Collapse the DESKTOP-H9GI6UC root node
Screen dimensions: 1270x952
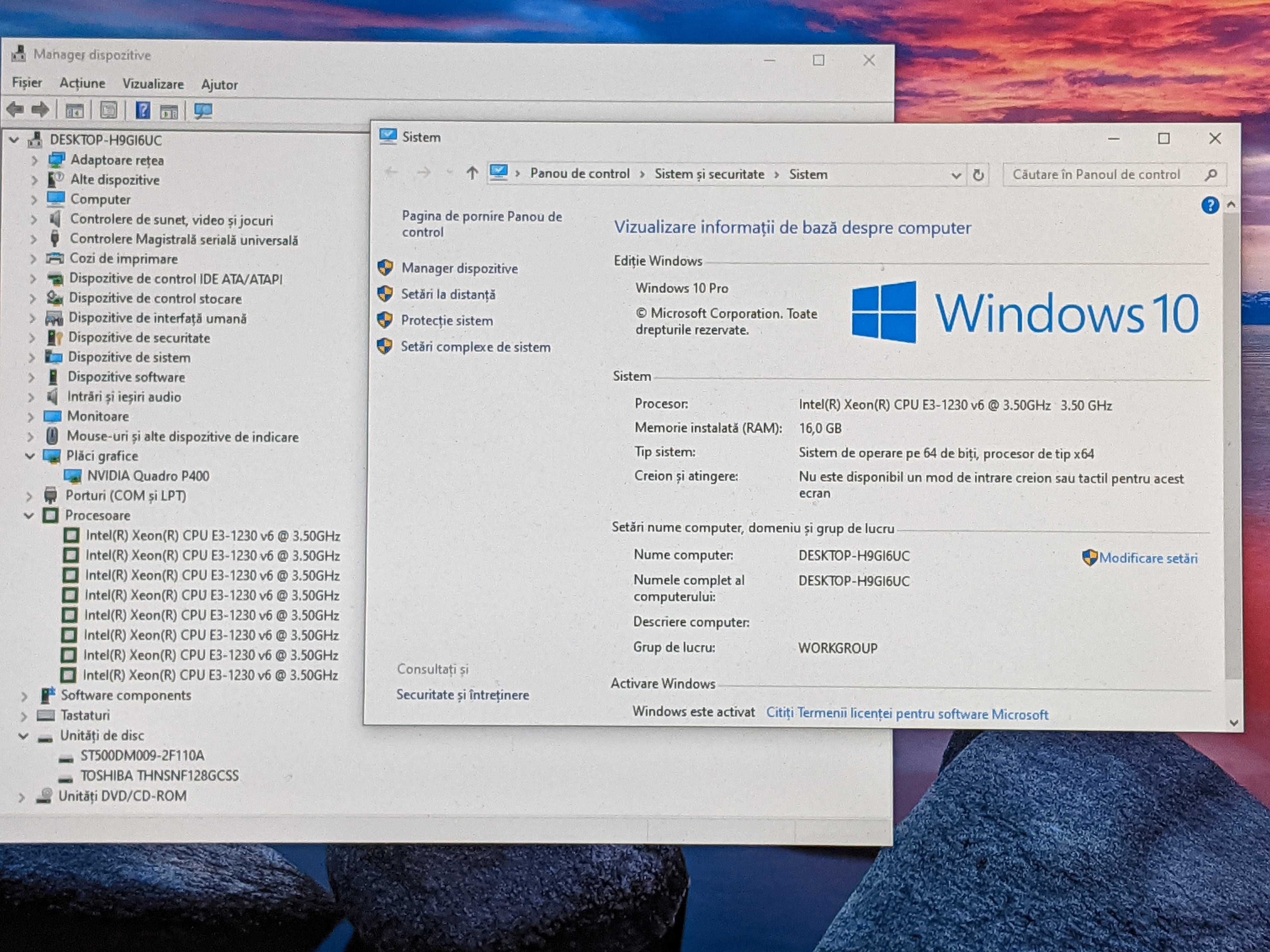click(x=14, y=139)
